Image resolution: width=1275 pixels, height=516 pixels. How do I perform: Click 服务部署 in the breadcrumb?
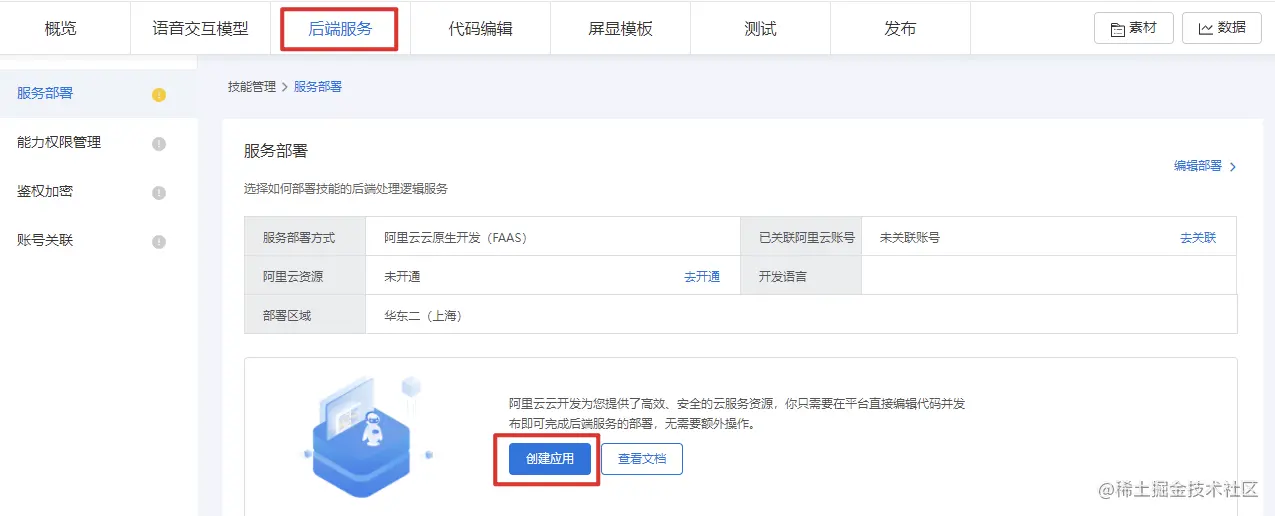click(318, 87)
